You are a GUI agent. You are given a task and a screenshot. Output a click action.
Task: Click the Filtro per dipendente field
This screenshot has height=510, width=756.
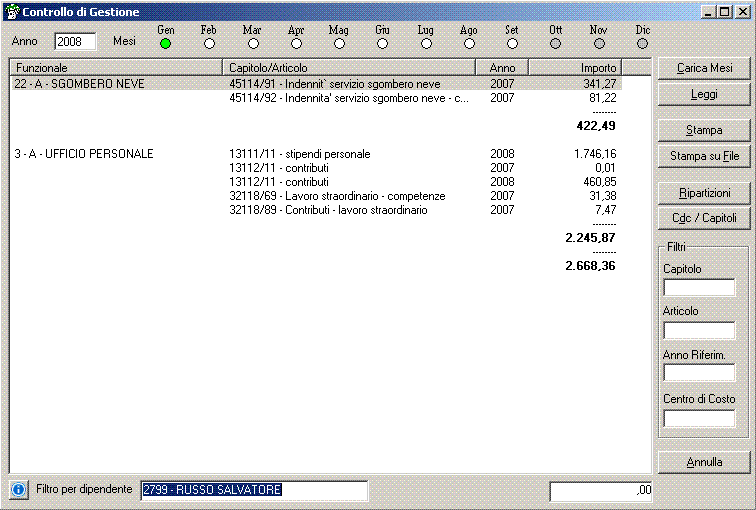point(254,490)
